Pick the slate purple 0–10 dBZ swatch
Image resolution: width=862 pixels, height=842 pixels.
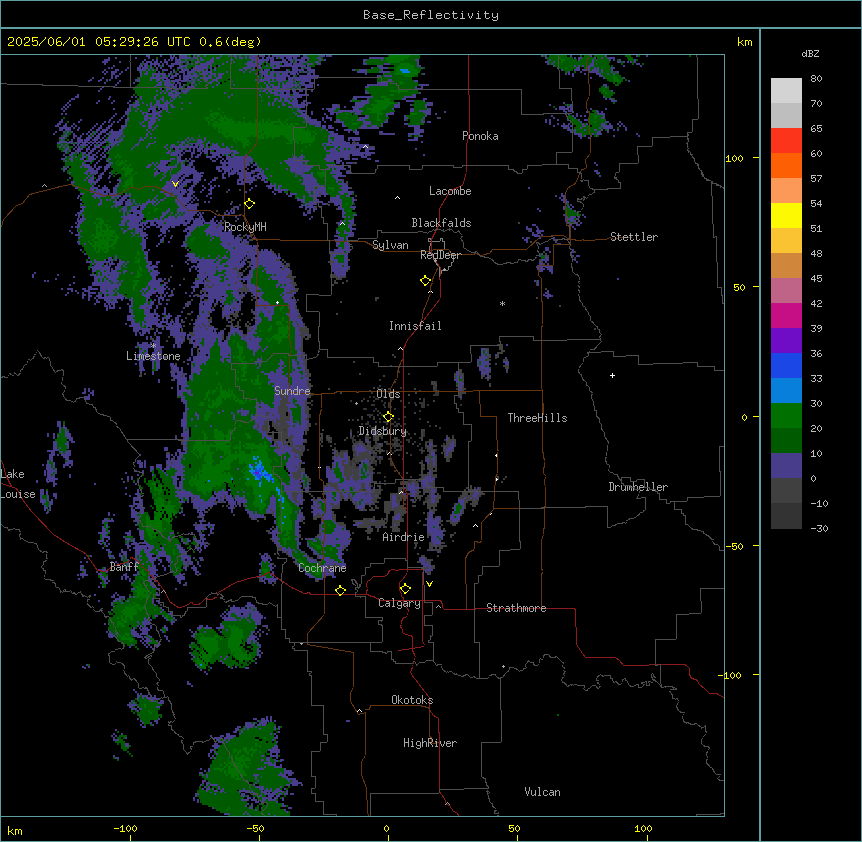(786, 466)
